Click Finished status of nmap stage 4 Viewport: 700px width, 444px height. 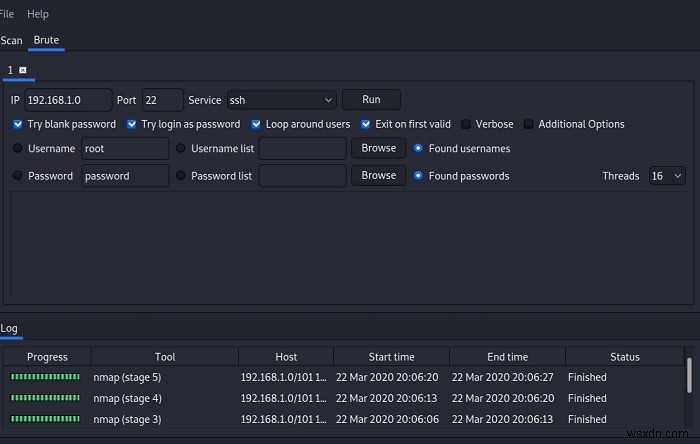pyautogui.click(x=587, y=398)
